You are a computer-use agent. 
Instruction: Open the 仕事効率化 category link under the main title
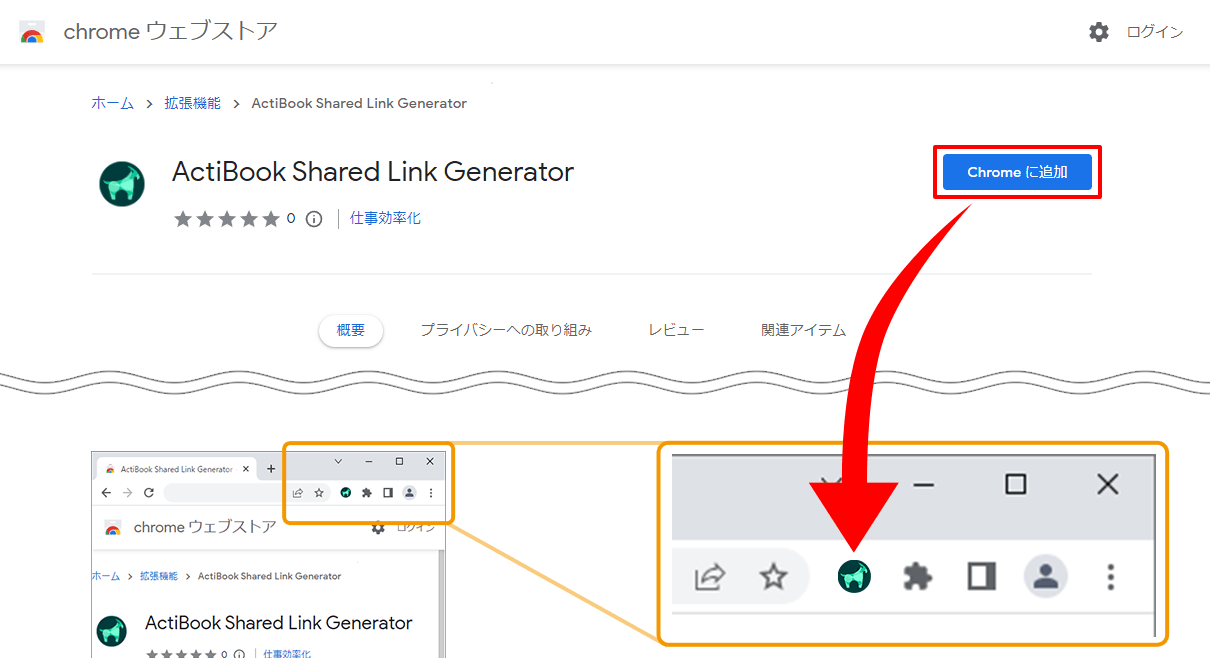(x=385, y=218)
